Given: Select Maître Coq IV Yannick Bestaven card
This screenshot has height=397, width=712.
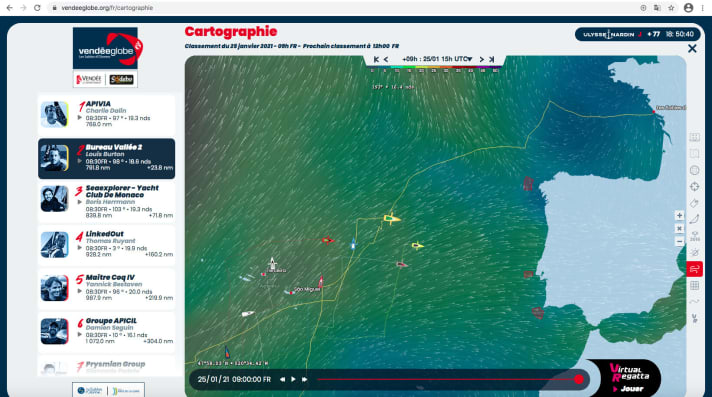Looking at the screenshot, I should coord(106,288).
